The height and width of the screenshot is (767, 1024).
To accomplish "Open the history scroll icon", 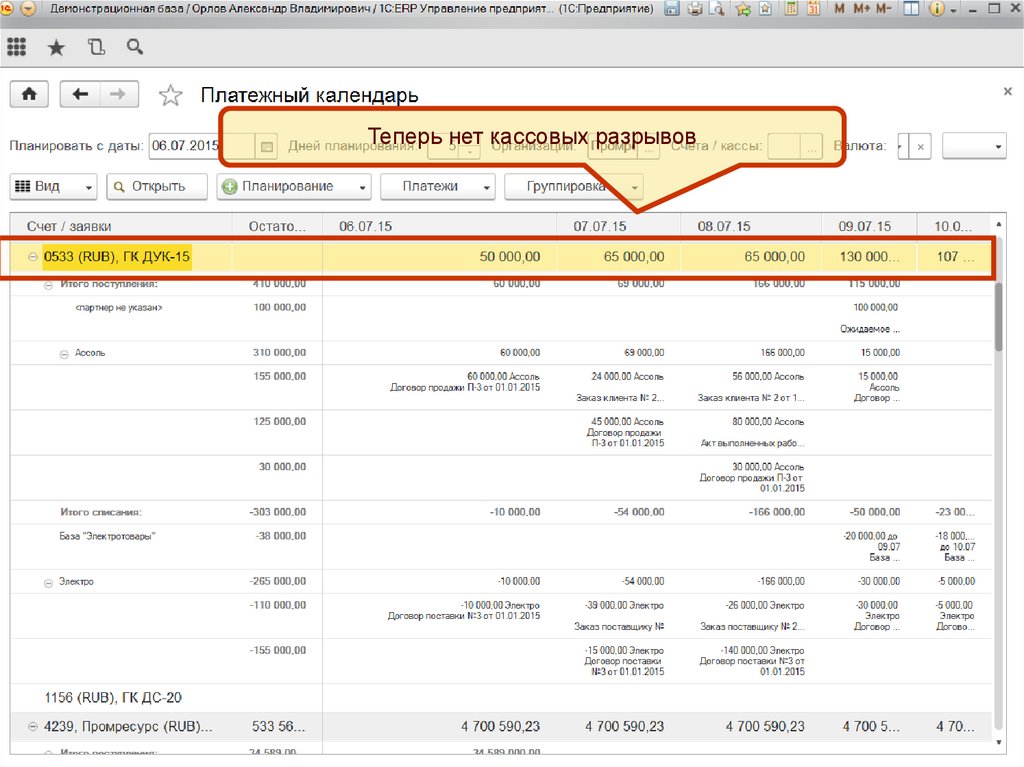I will click(95, 47).
